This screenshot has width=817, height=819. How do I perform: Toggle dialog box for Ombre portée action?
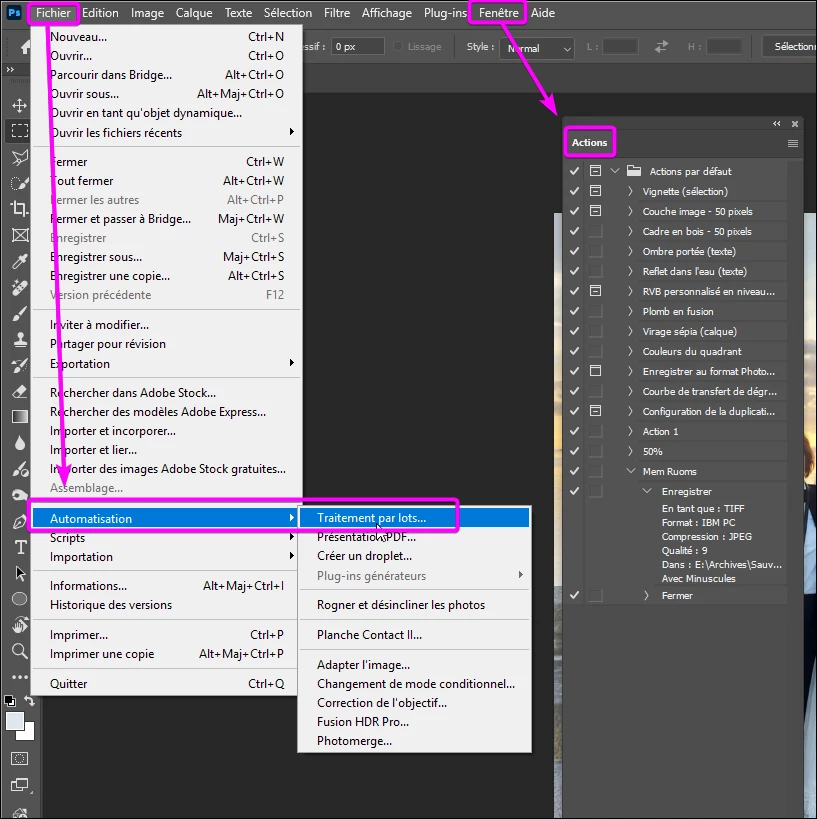(595, 251)
